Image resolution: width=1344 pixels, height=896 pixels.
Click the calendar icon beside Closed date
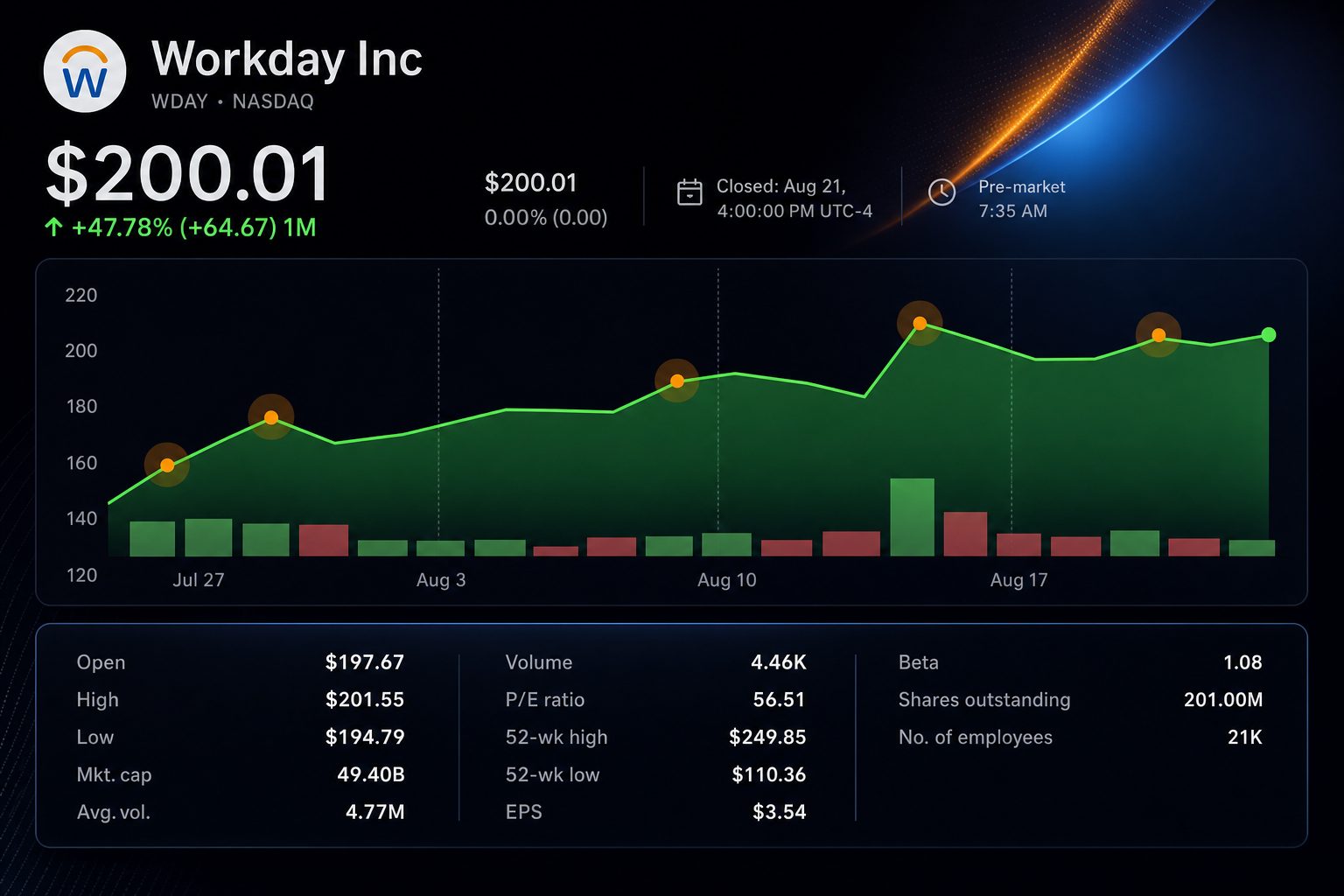[689, 192]
